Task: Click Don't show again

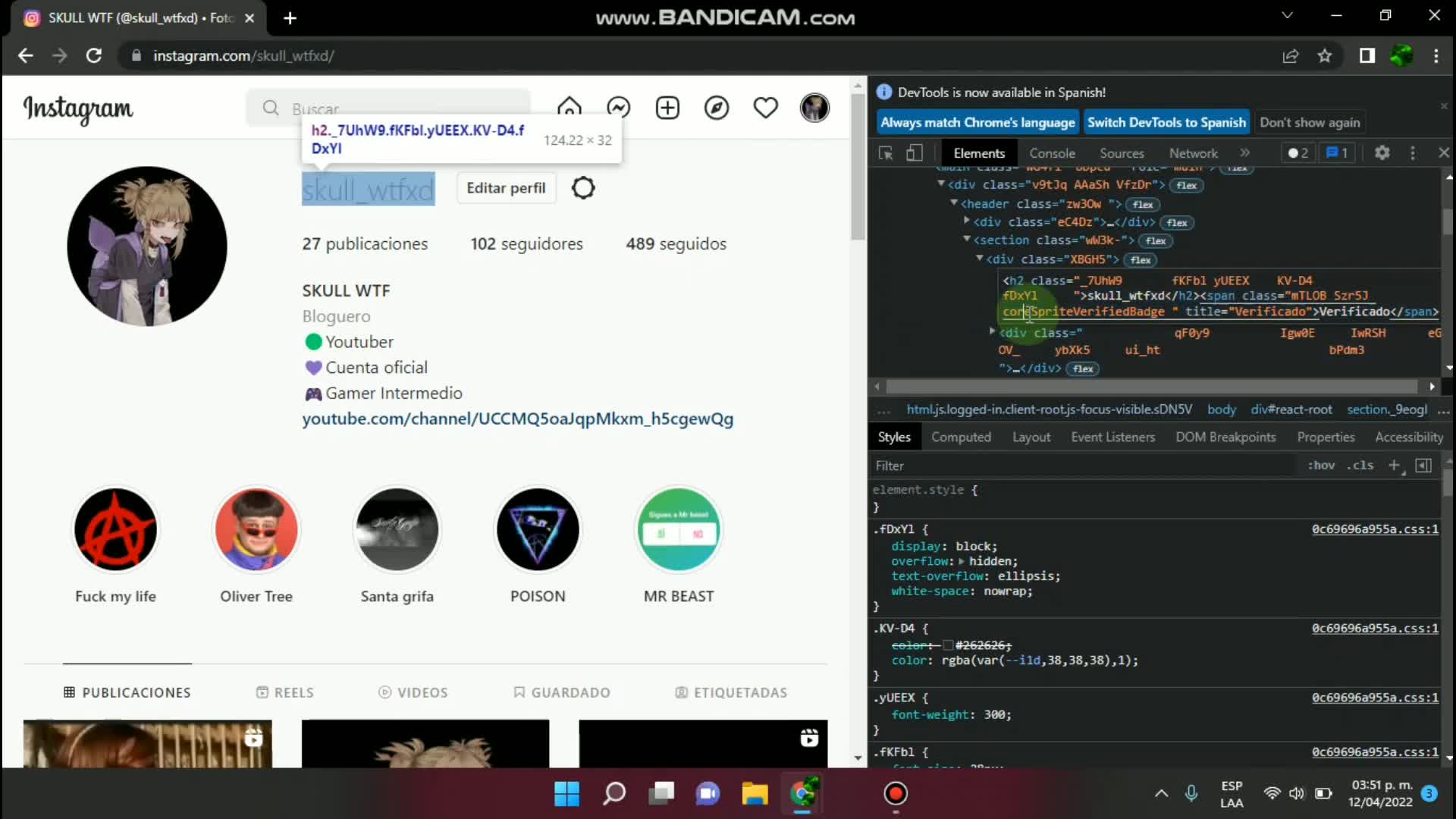Action: click(x=1310, y=122)
